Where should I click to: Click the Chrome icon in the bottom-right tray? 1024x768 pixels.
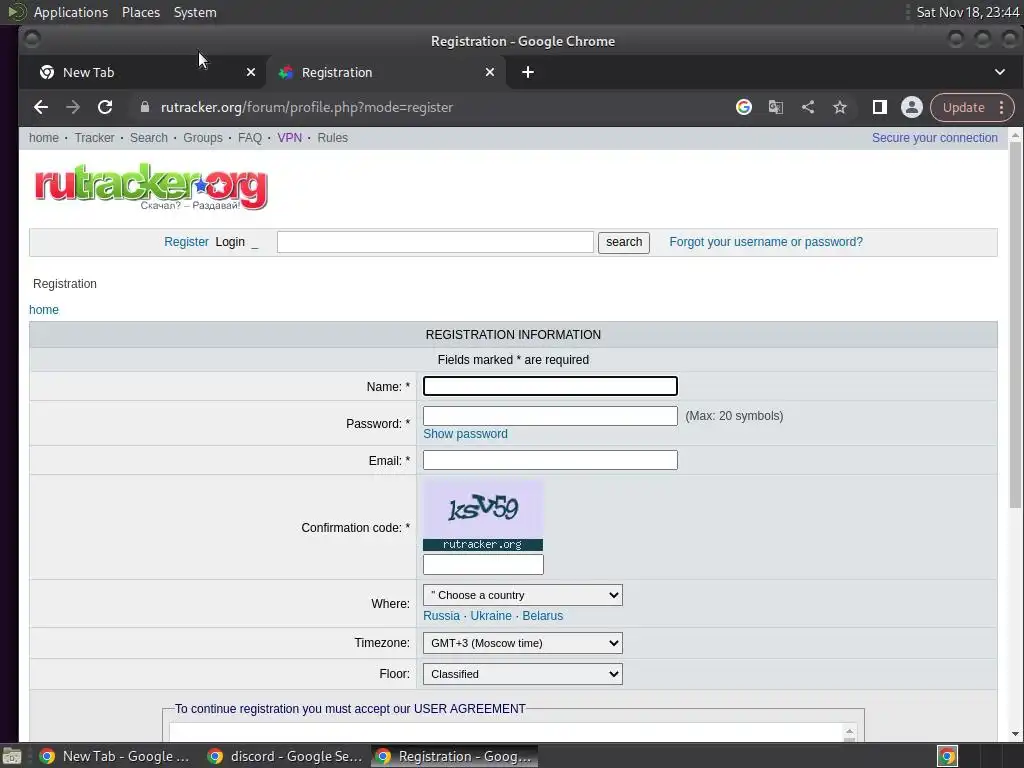pyautogui.click(x=947, y=756)
